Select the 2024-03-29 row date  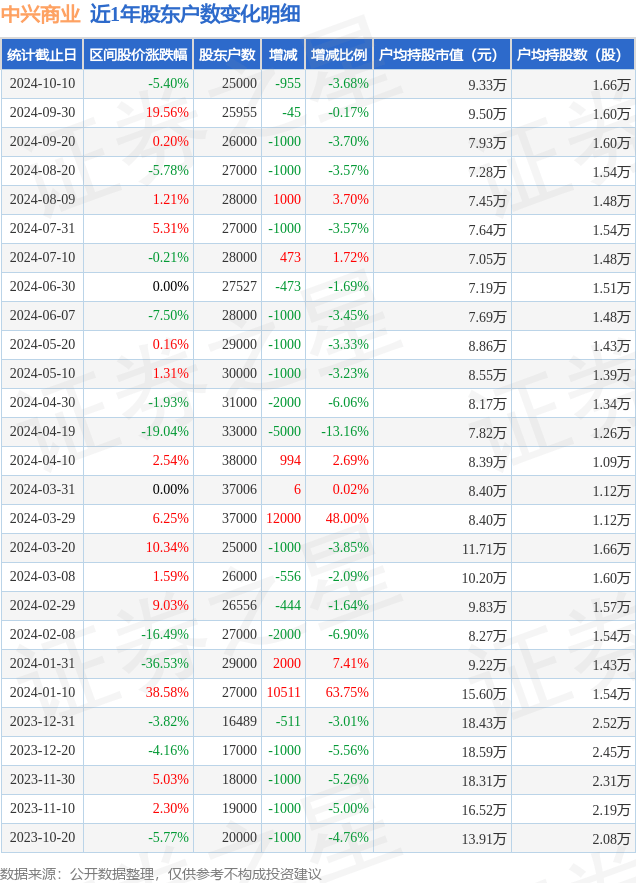coord(42,518)
